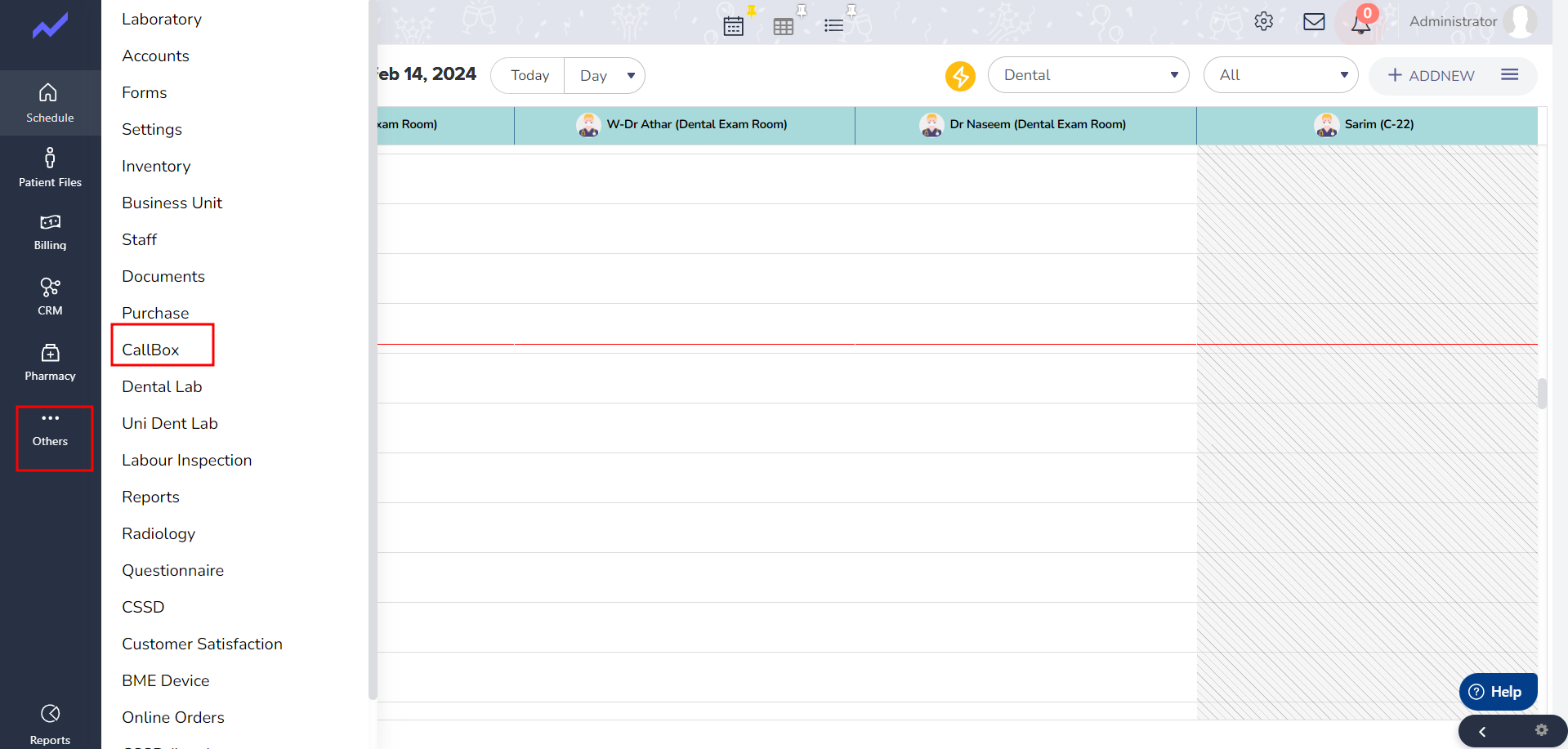Open the Pharmacy module

coord(50,362)
